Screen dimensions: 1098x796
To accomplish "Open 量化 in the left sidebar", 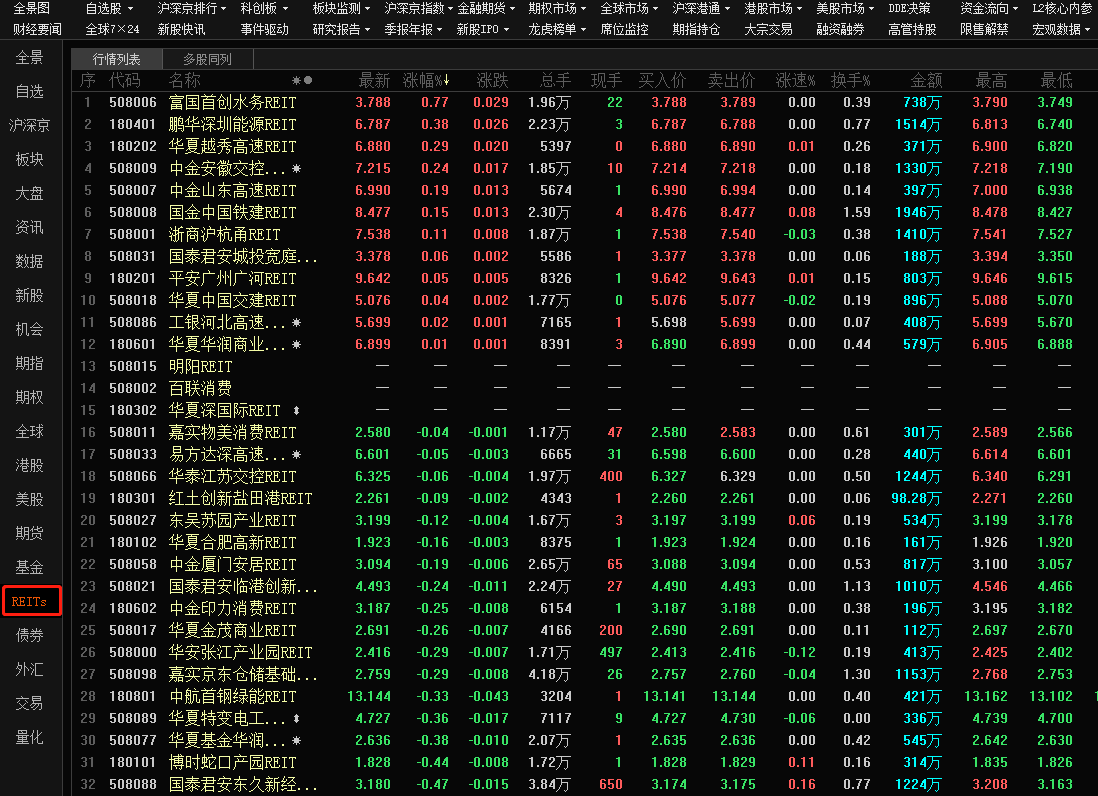I will point(29,737).
